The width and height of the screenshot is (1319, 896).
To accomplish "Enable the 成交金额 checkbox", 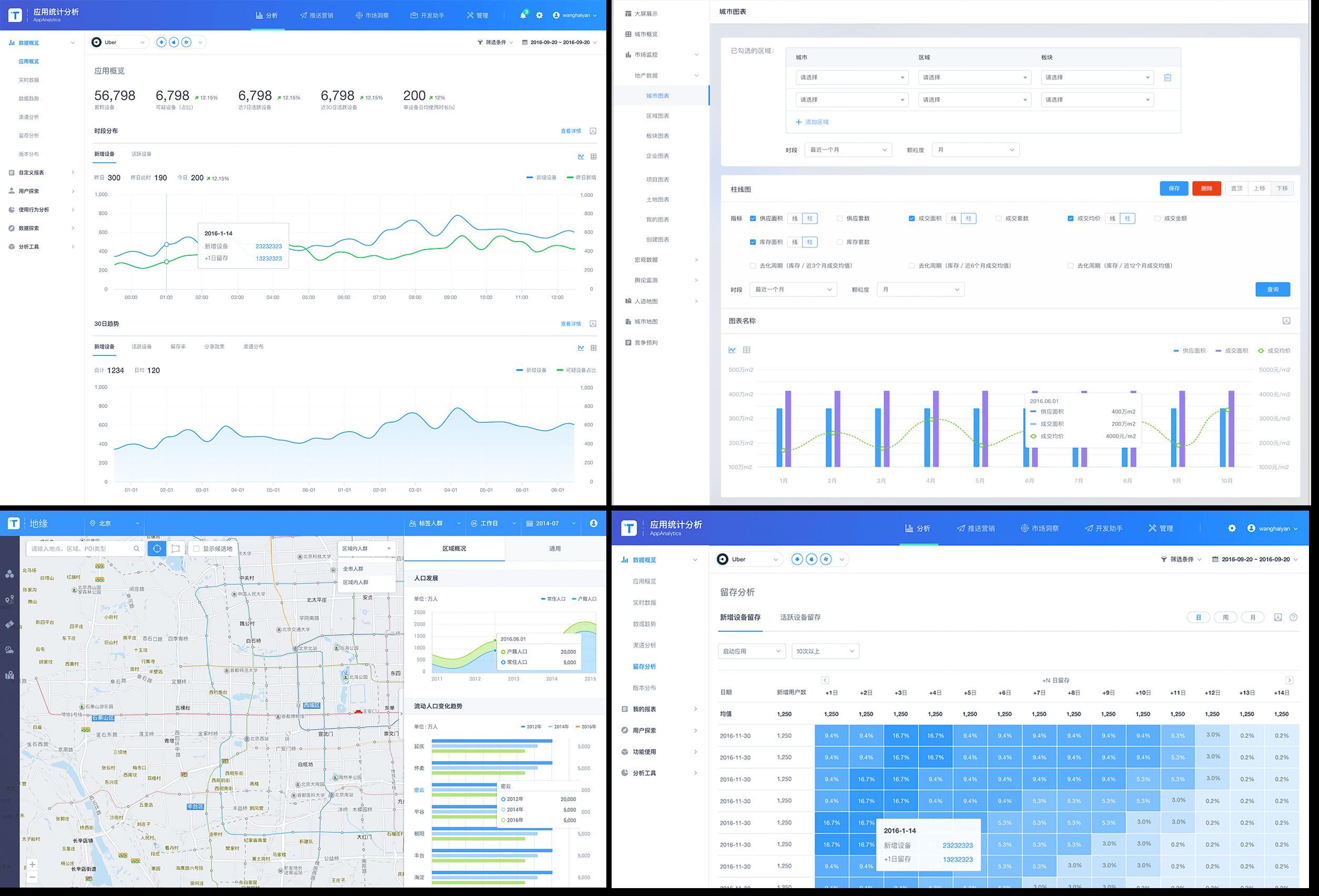I will (x=1157, y=218).
